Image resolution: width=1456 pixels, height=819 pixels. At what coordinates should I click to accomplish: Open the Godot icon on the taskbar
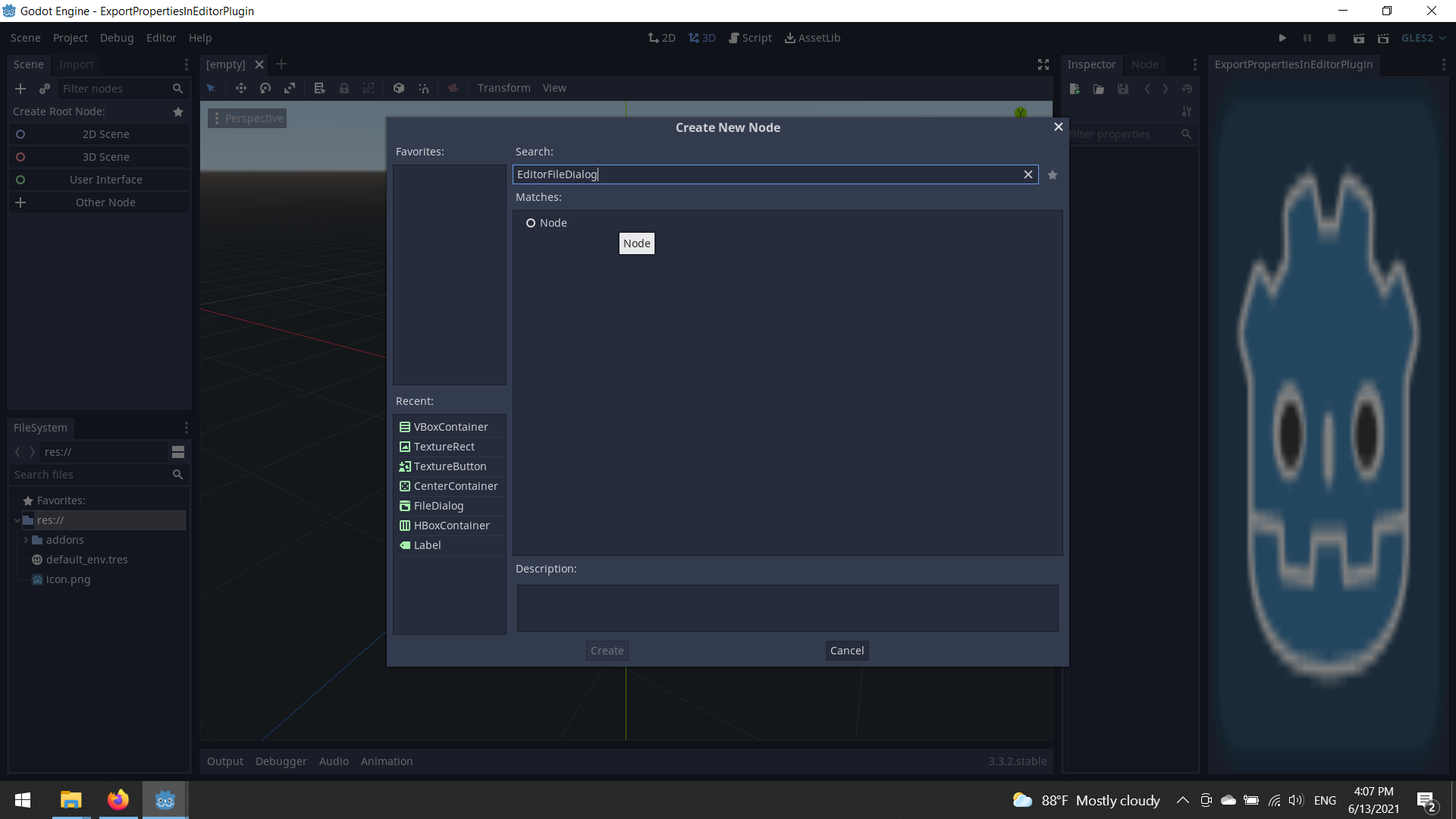(x=165, y=800)
